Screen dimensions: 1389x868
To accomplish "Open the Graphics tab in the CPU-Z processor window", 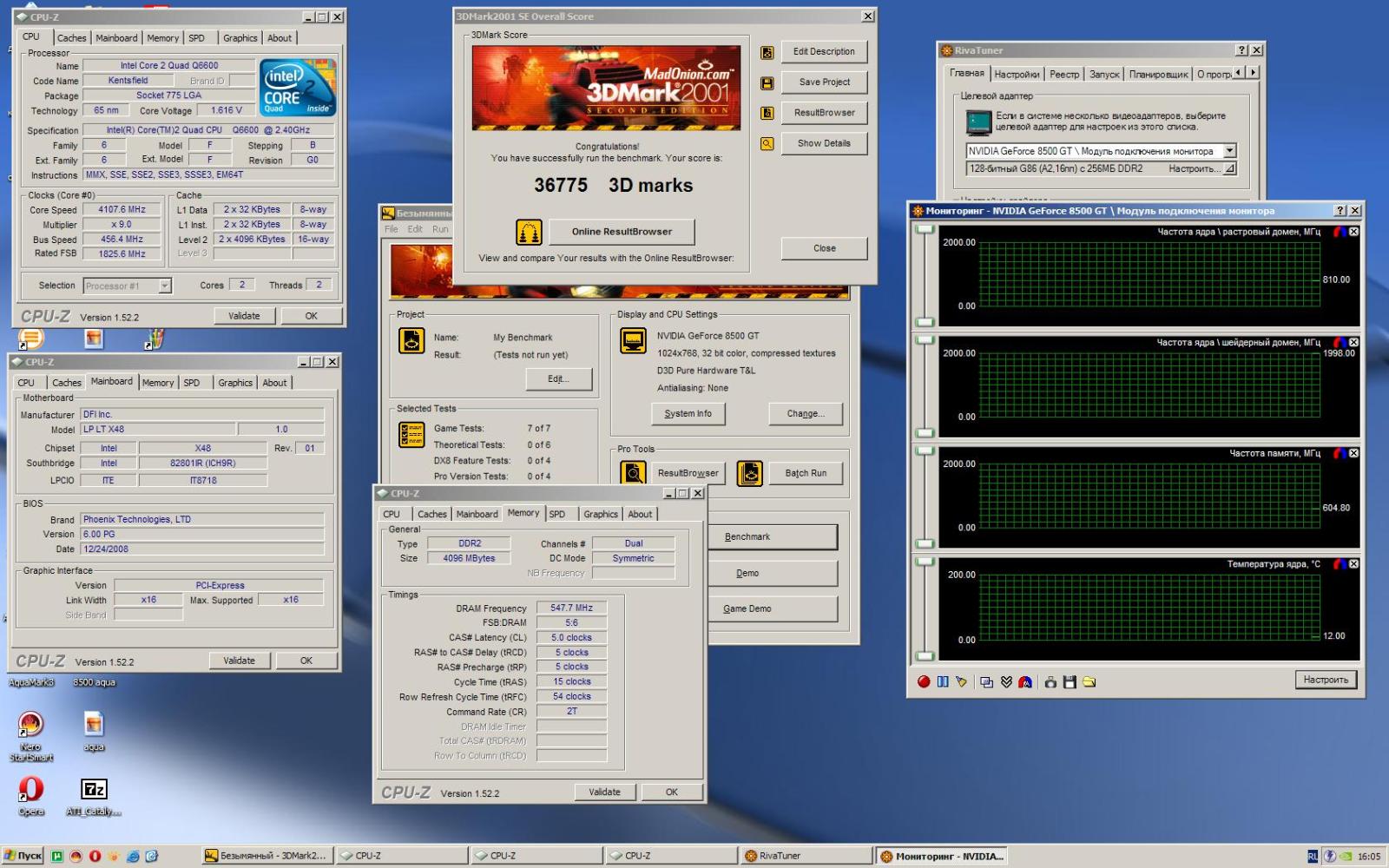I will [240, 38].
